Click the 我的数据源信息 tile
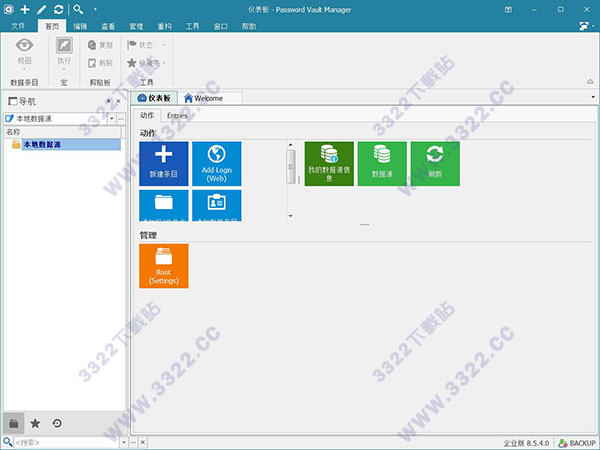600x450 pixels. pos(329,164)
